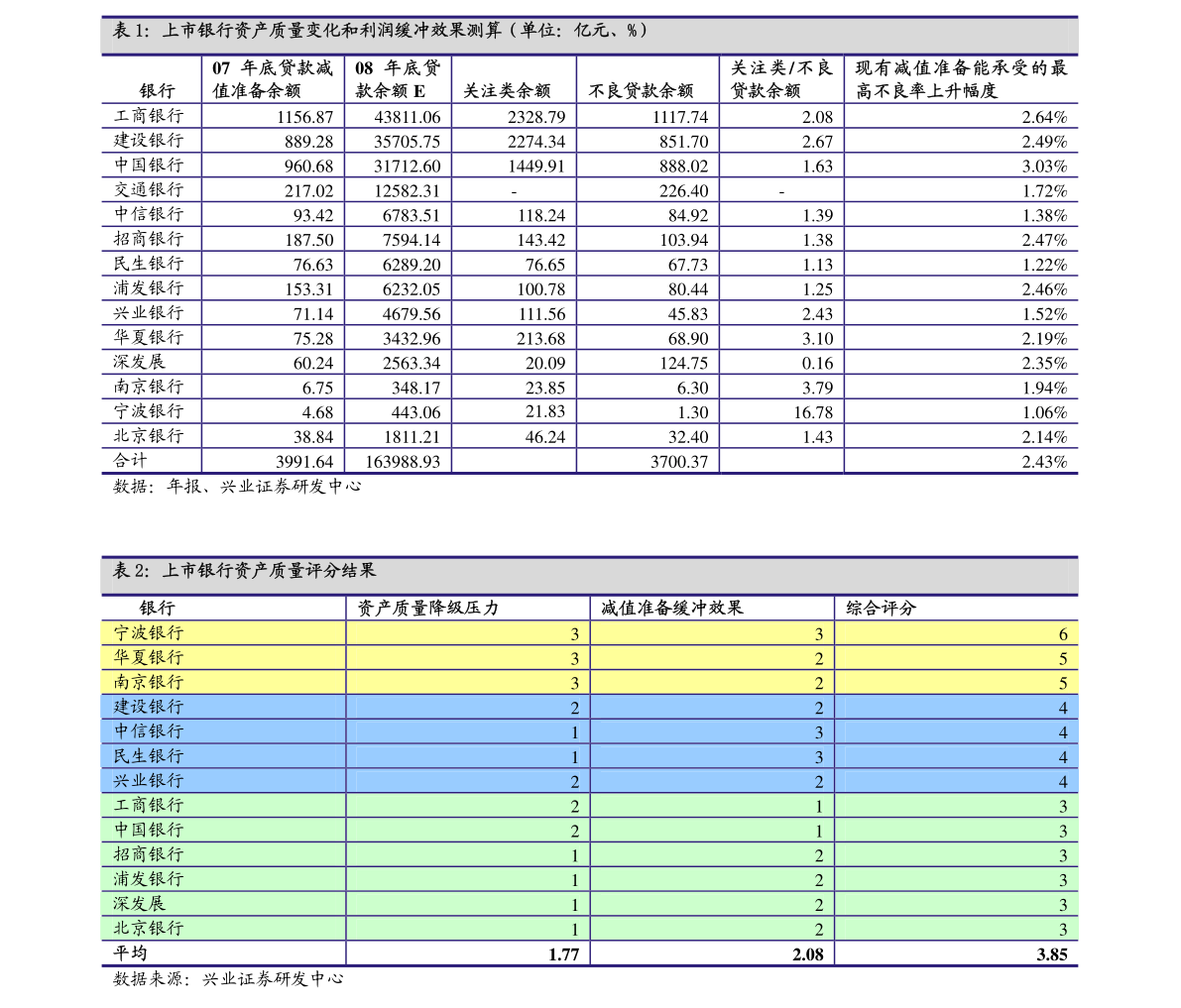Screen dimensions: 1181x1008
Task: Click the 深发展 cell
Action: pos(140,904)
